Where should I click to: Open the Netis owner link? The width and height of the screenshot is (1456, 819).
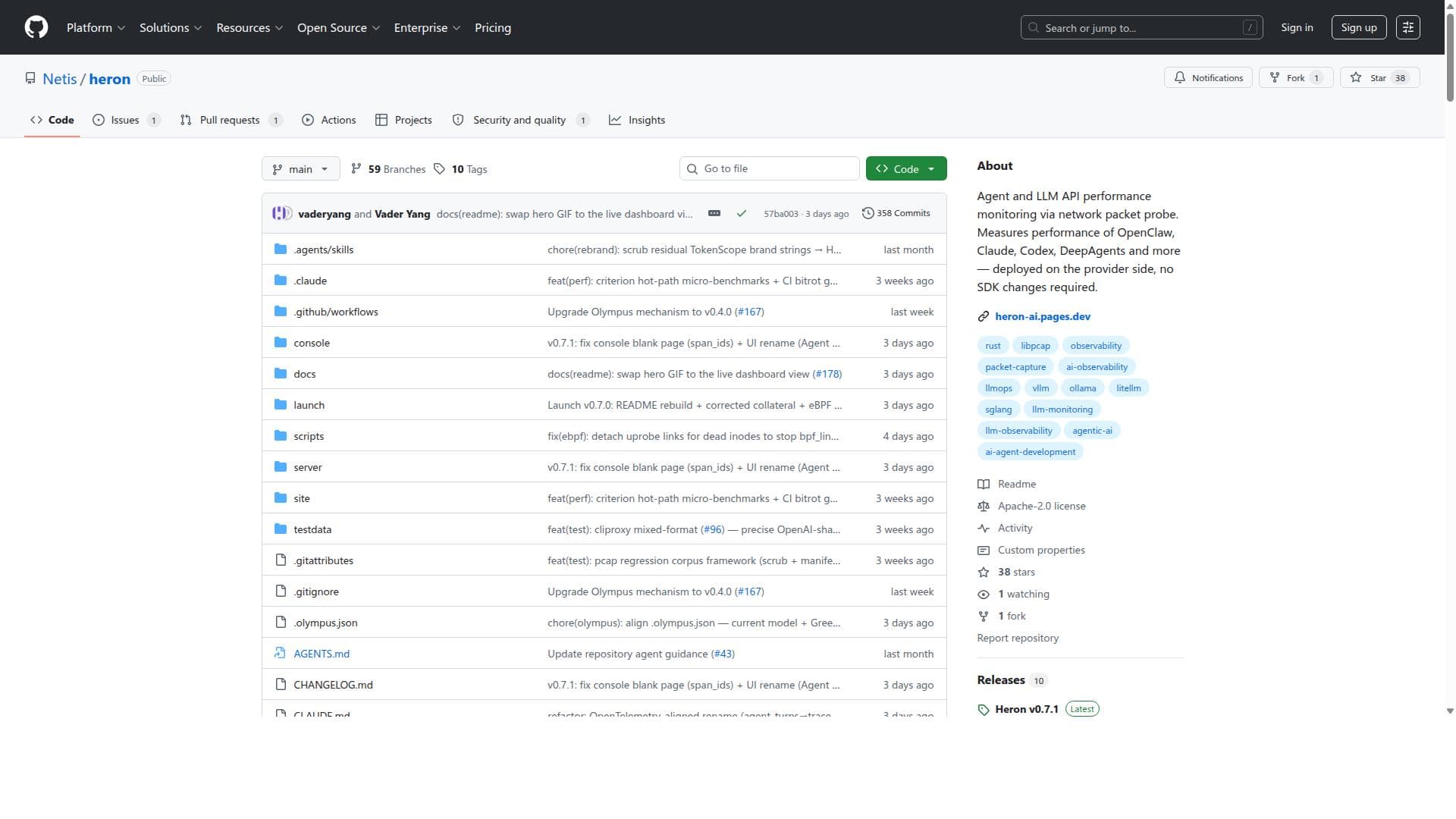coord(59,79)
